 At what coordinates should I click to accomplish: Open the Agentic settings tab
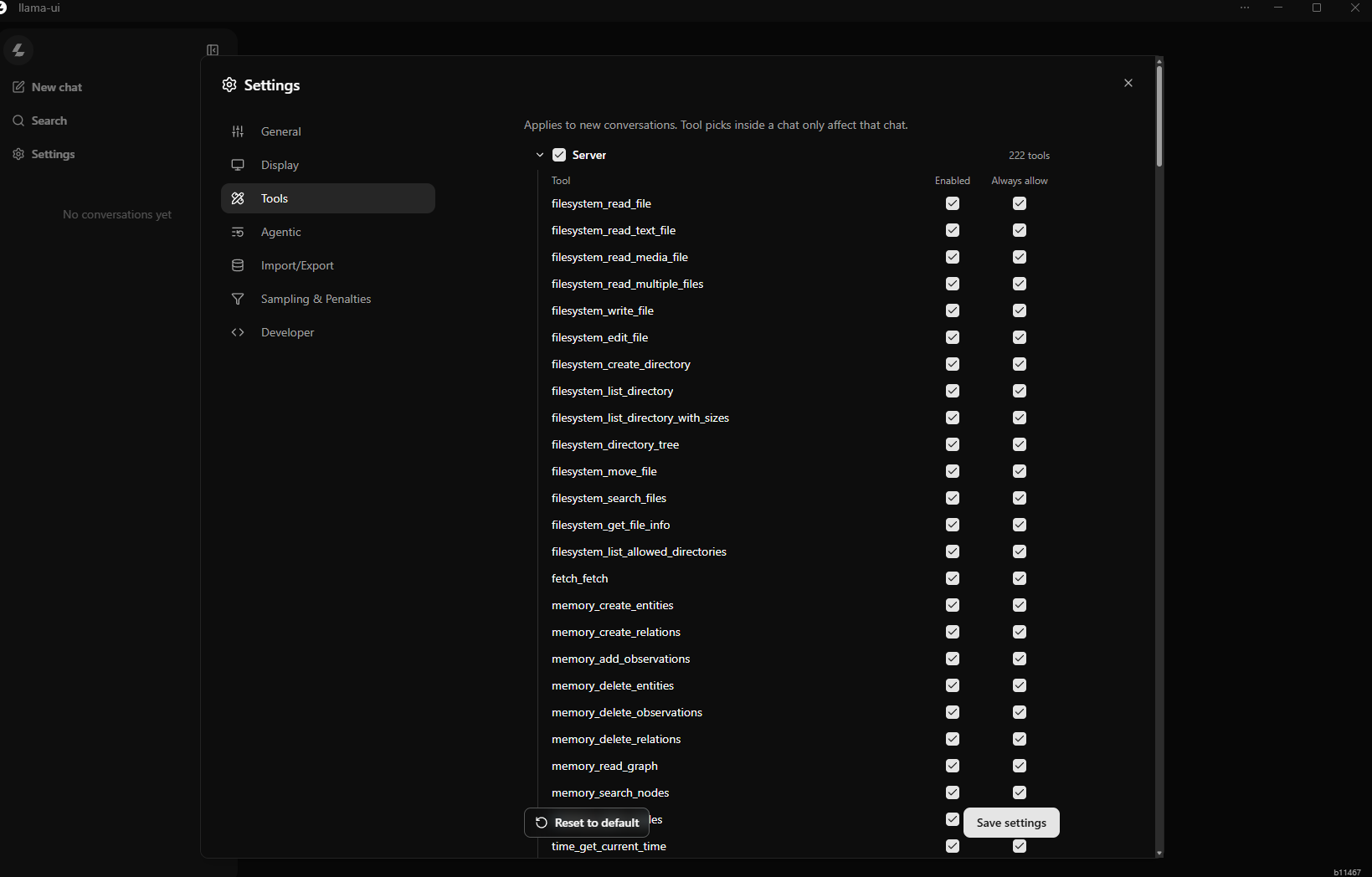click(x=328, y=232)
